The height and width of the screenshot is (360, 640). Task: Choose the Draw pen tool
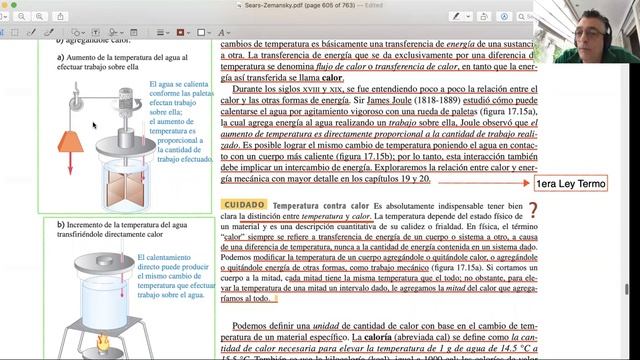pyautogui.click(x=49, y=32)
